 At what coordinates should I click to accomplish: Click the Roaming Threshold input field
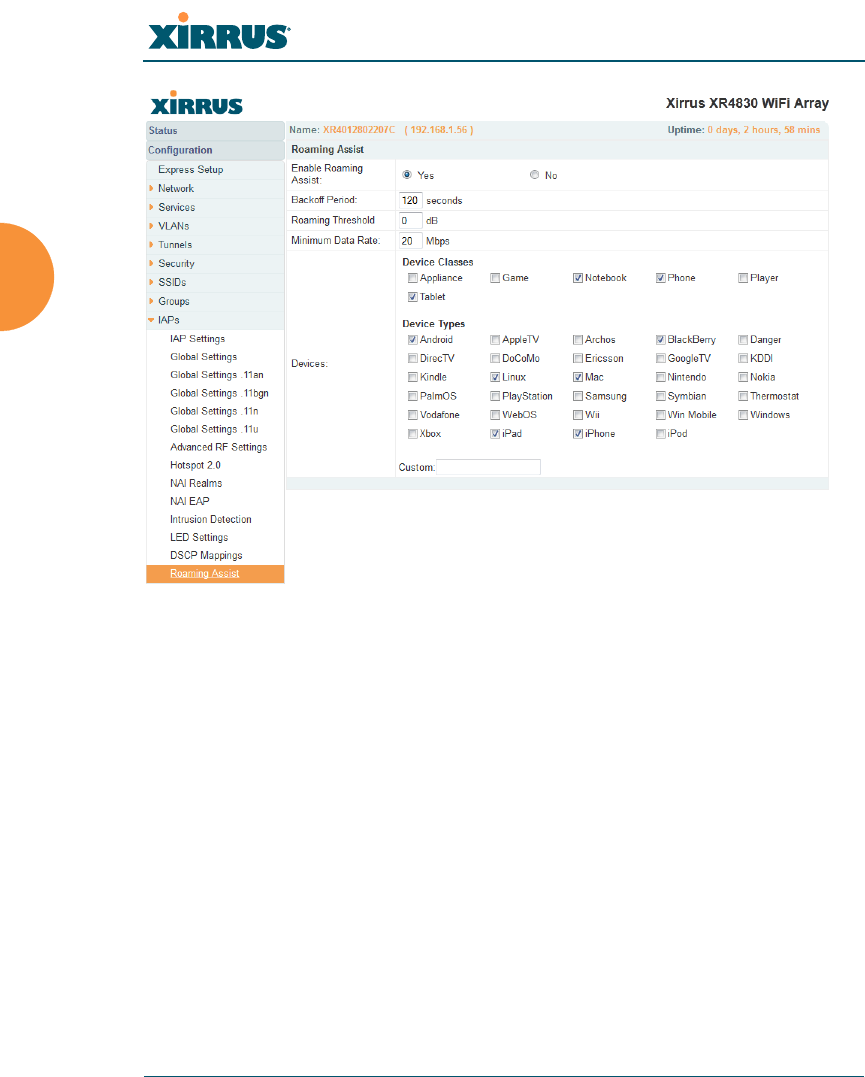(x=410, y=220)
